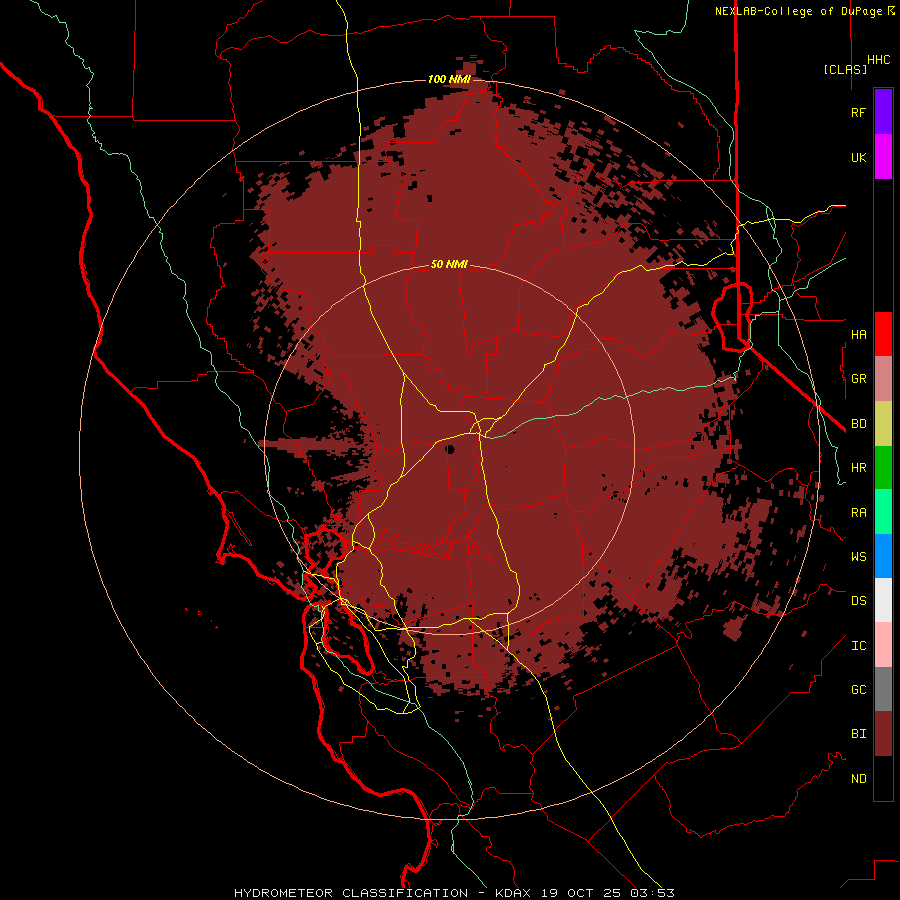This screenshot has width=900, height=900.
Task: Click the GC legend label
Action: click(x=859, y=689)
